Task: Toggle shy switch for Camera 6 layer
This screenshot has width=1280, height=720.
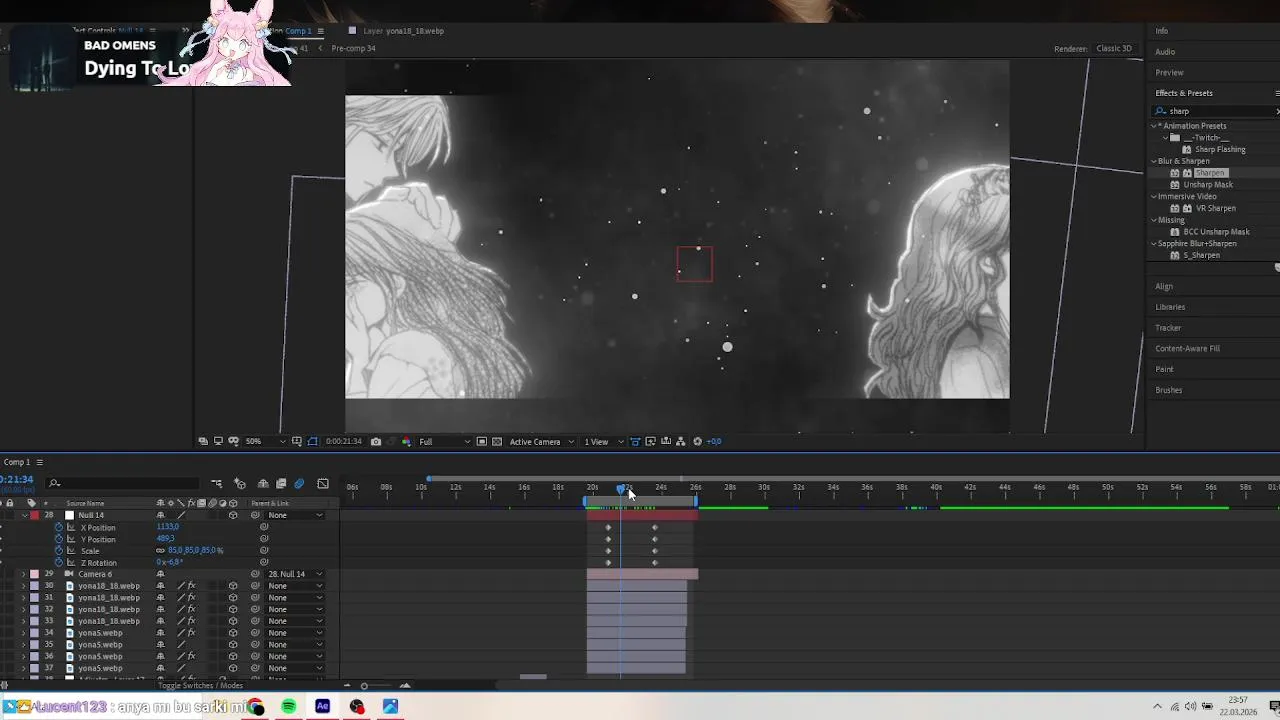Action: coord(160,574)
